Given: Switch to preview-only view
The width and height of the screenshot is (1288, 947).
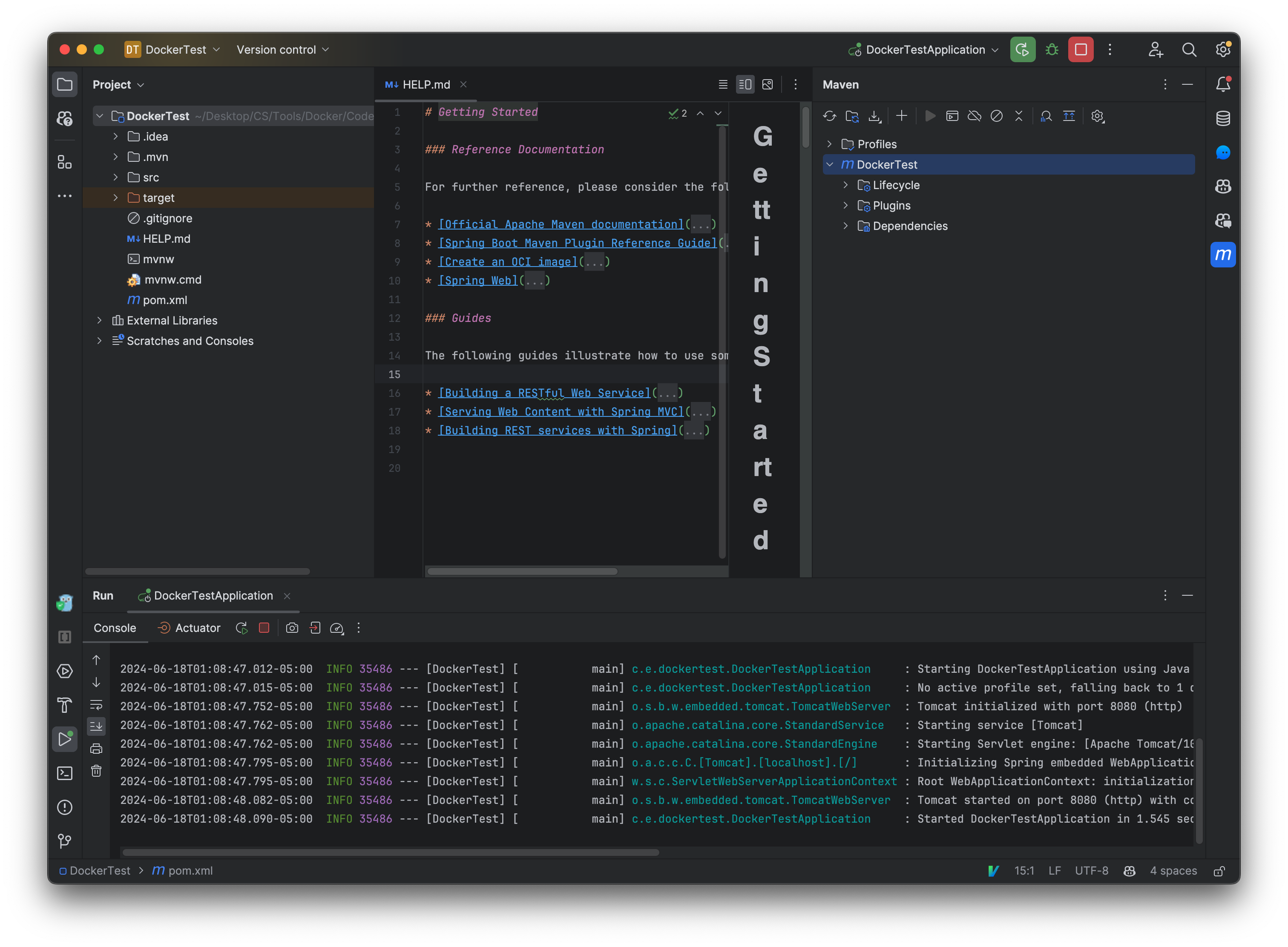Looking at the screenshot, I should pyautogui.click(x=767, y=84).
